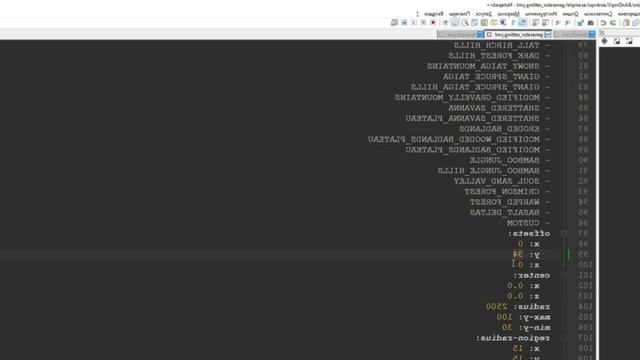Toggle the indent guide icon
640x360 pixels.
tap(503, 23)
